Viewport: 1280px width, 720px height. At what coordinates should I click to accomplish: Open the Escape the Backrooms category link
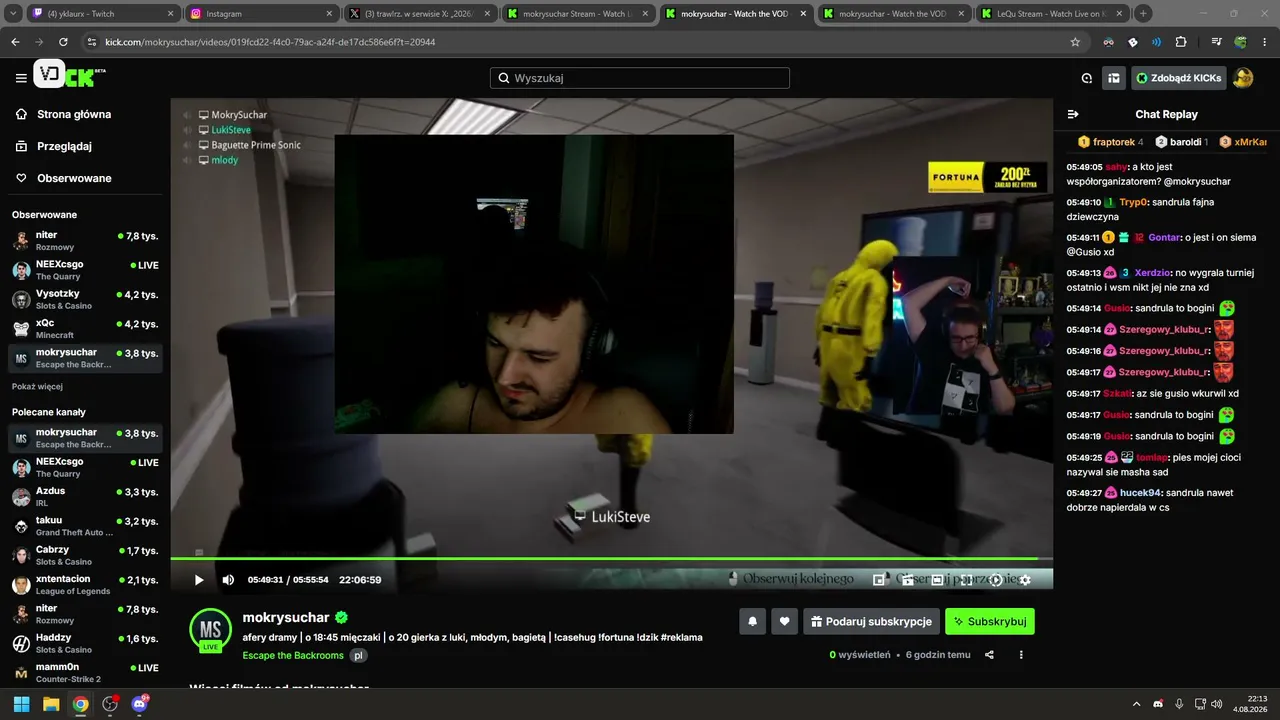coord(293,655)
